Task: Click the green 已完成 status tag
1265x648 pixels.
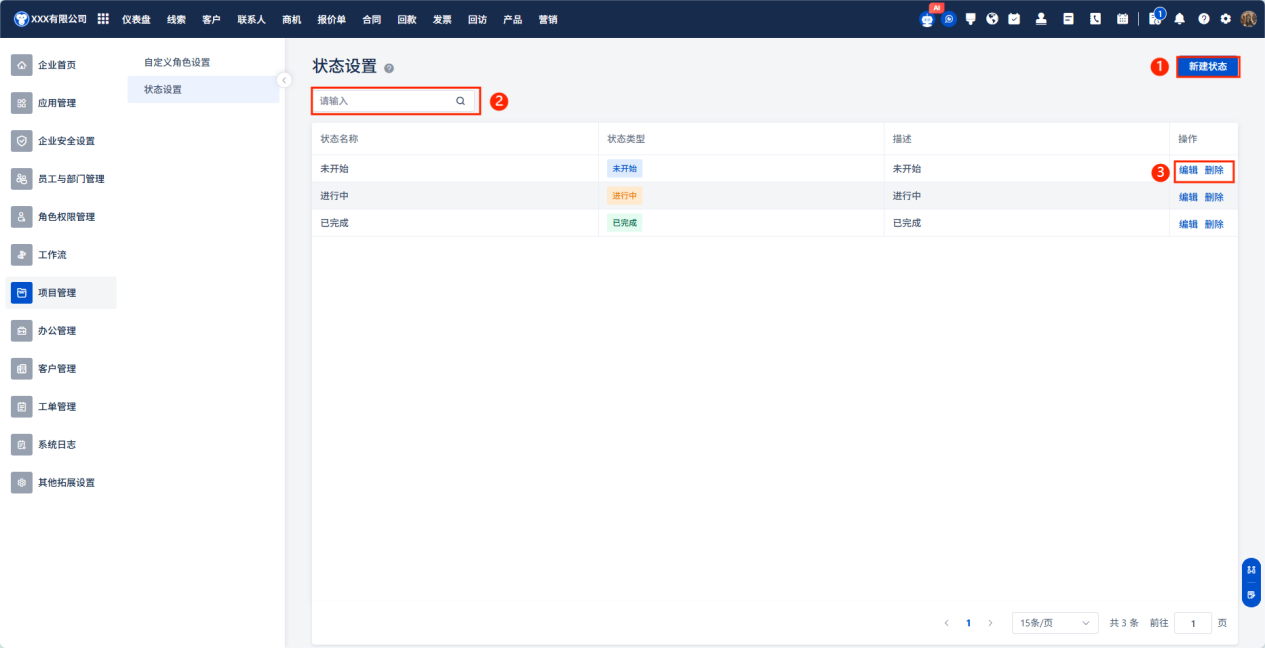Action: click(x=624, y=223)
